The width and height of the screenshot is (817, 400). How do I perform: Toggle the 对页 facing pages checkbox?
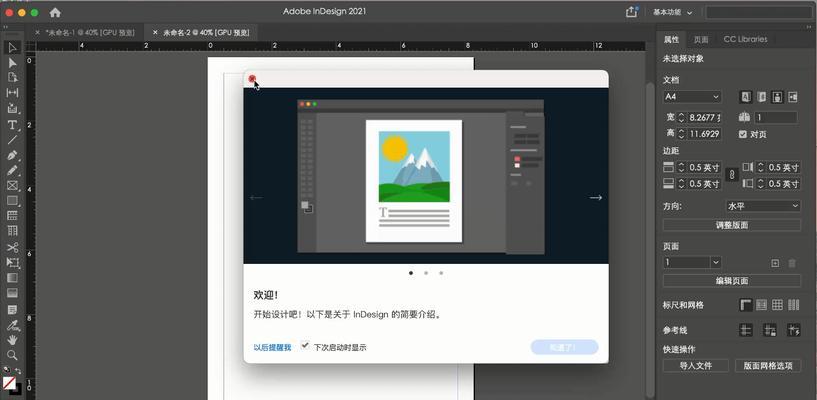tap(743, 134)
